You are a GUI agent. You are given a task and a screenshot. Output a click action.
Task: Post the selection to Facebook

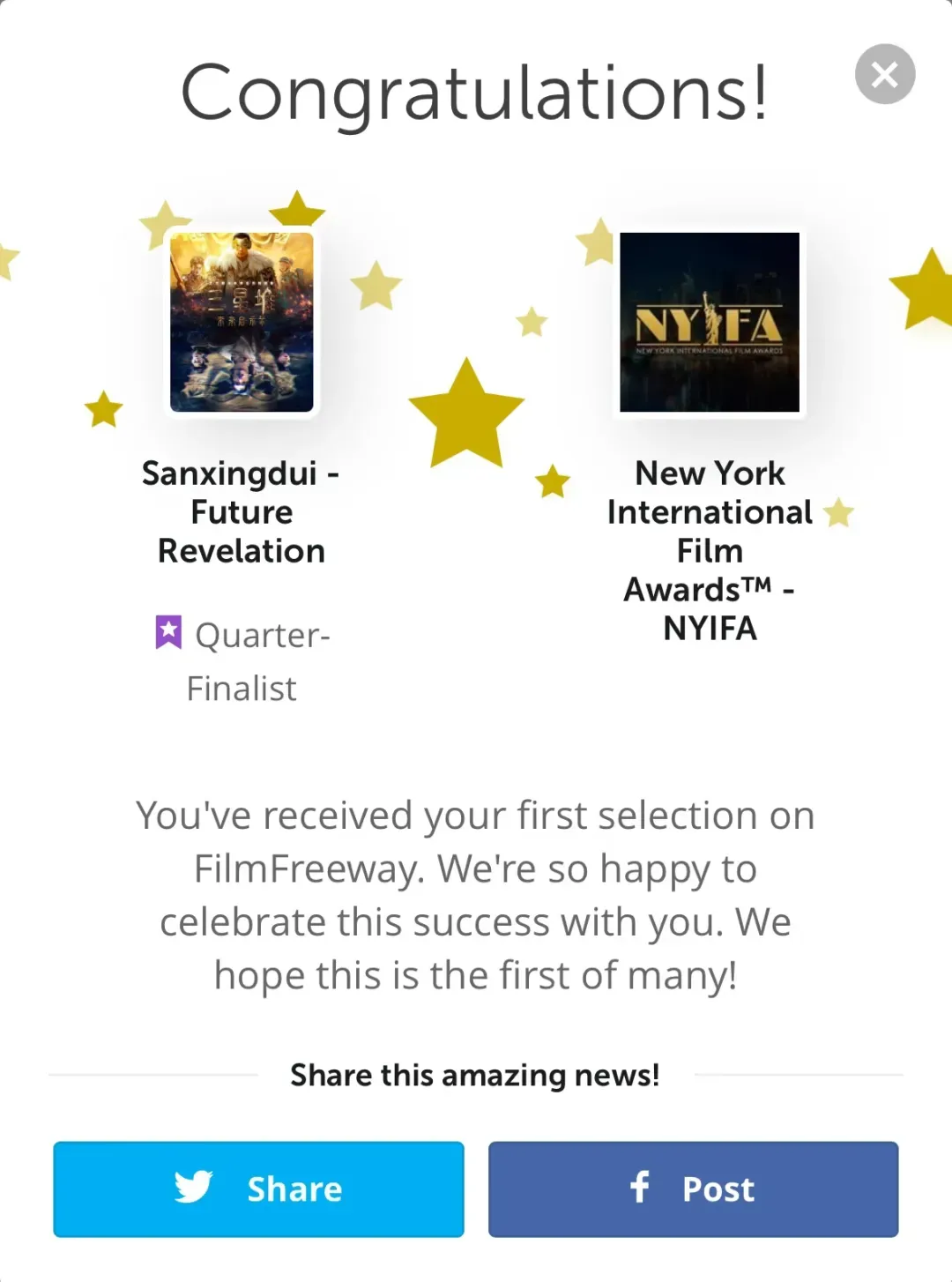693,1189
